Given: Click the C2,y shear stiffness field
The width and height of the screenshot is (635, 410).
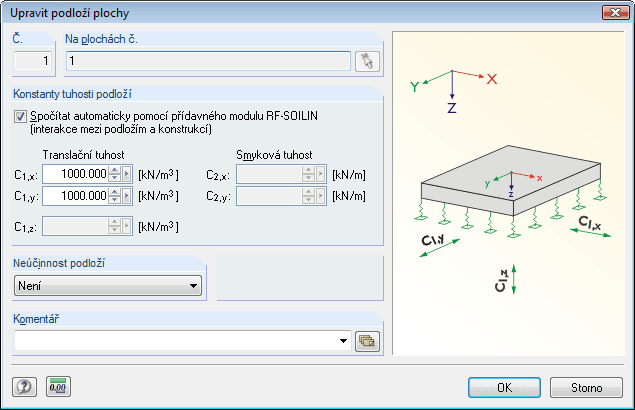Looking at the screenshot, I should coord(270,196).
